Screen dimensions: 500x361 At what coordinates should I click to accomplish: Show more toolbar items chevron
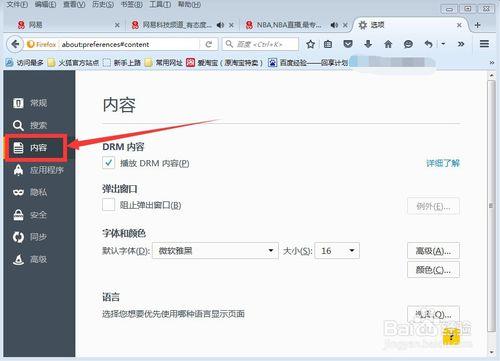pyautogui.click(x=461, y=44)
